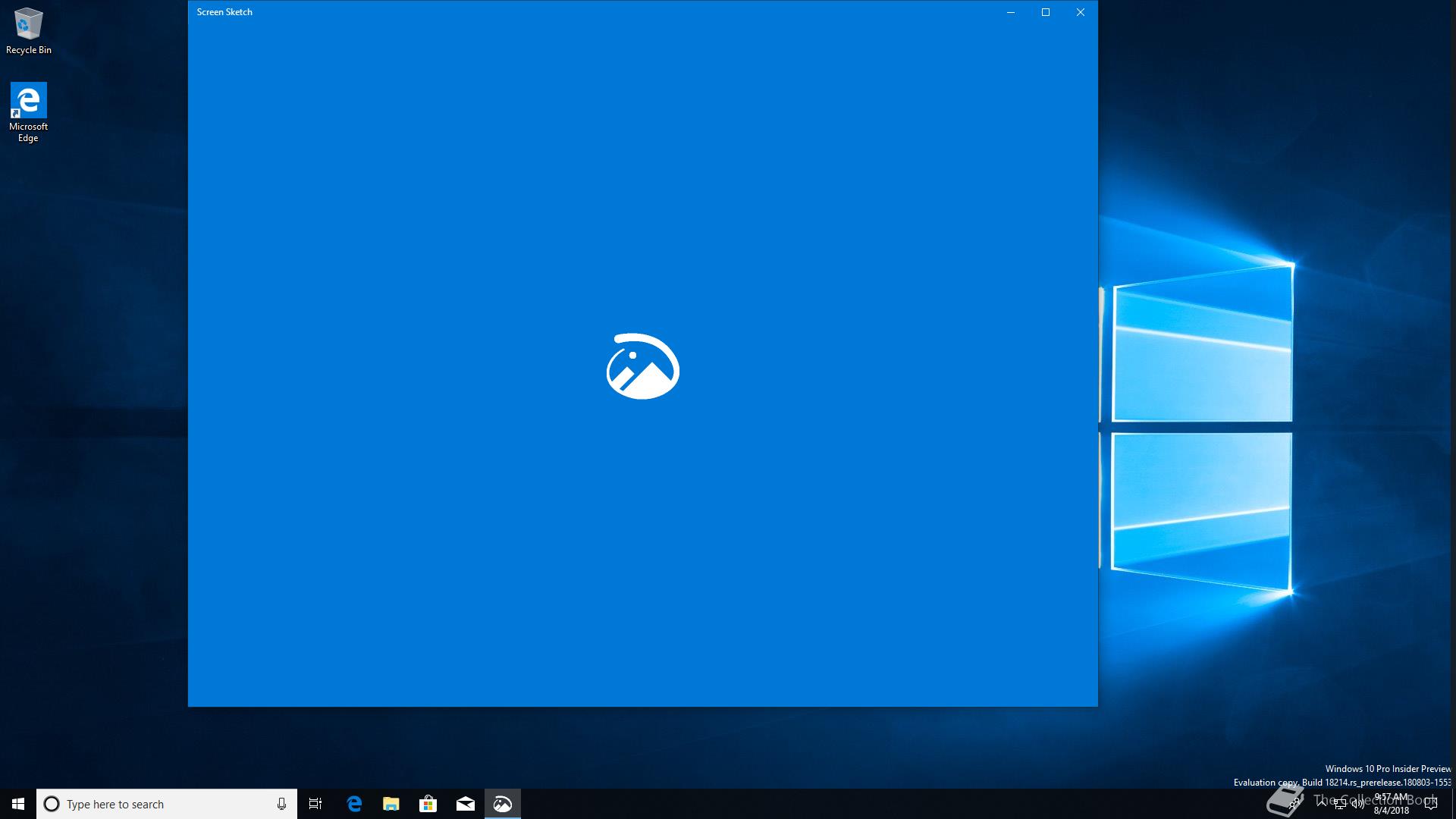
Task: Open volume control tray icon
Action: click(x=1358, y=804)
